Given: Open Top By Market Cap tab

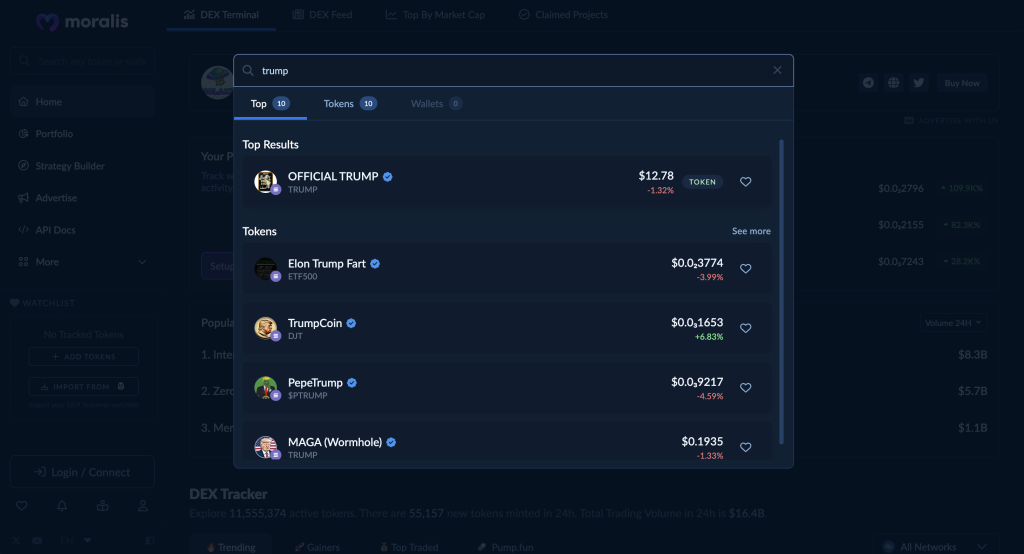Looking at the screenshot, I should tap(436, 14).
